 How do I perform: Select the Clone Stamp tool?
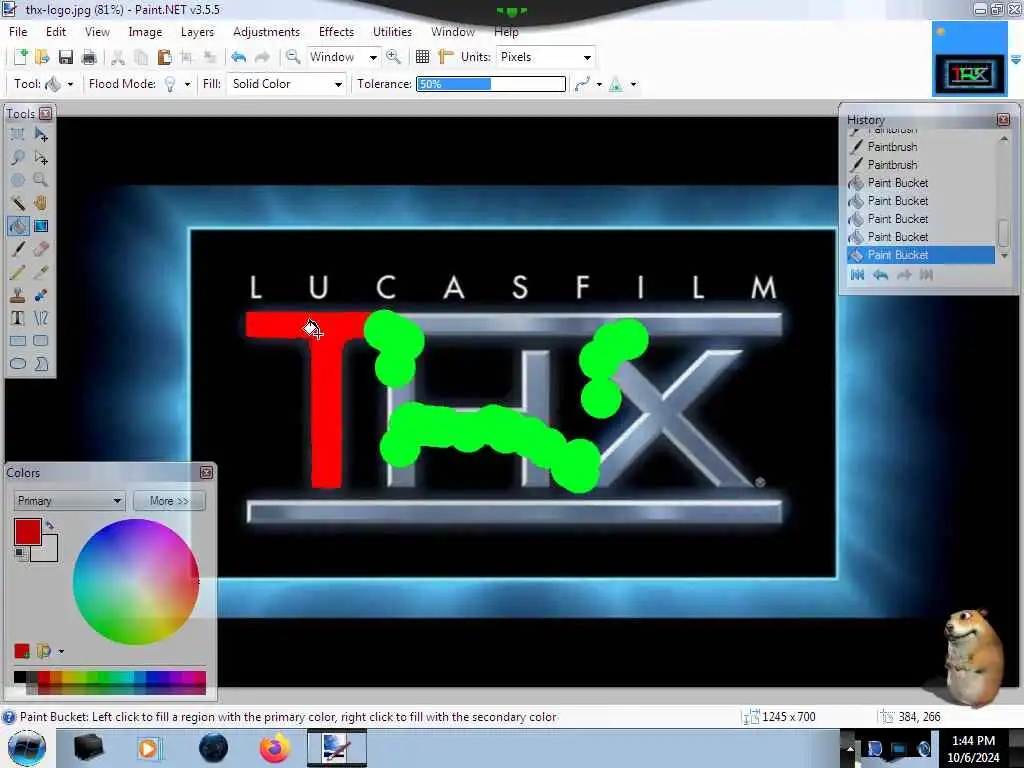click(18, 295)
